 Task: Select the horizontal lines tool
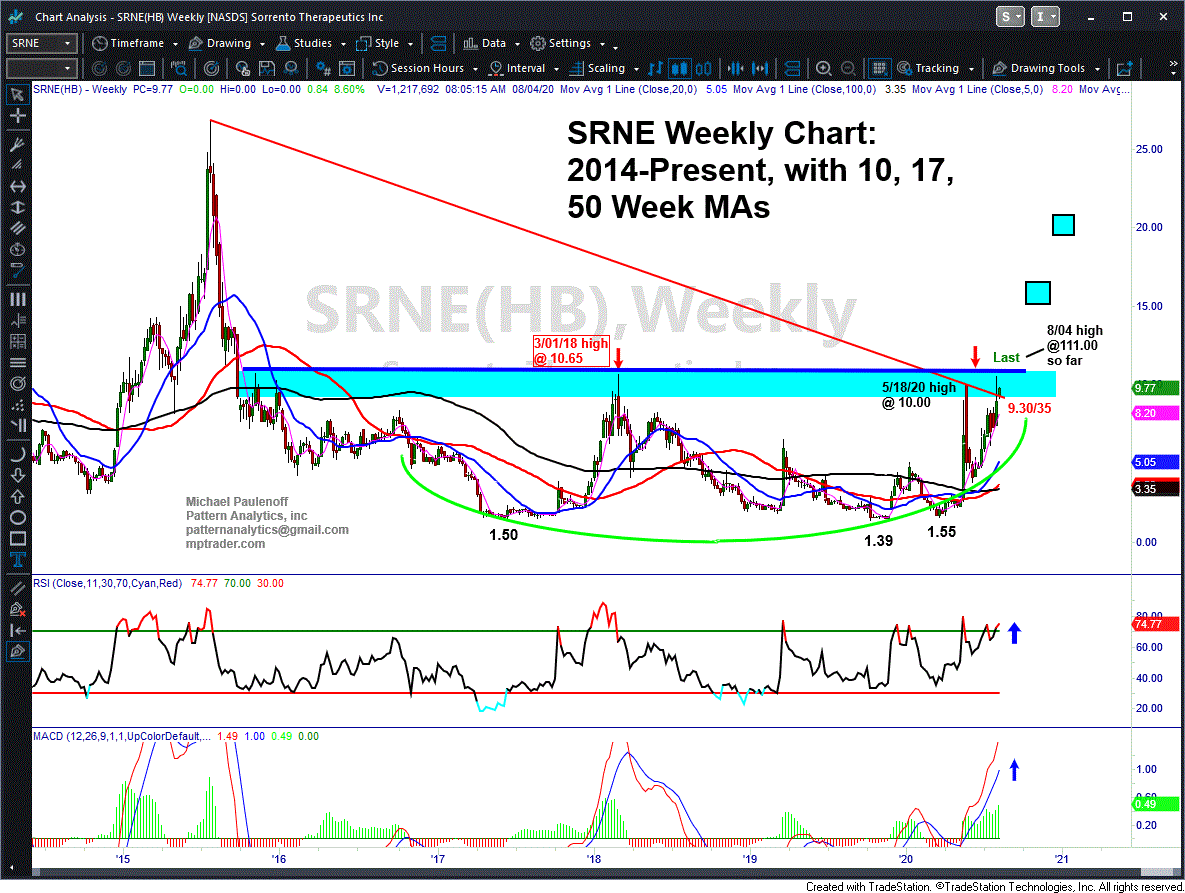pos(17,363)
